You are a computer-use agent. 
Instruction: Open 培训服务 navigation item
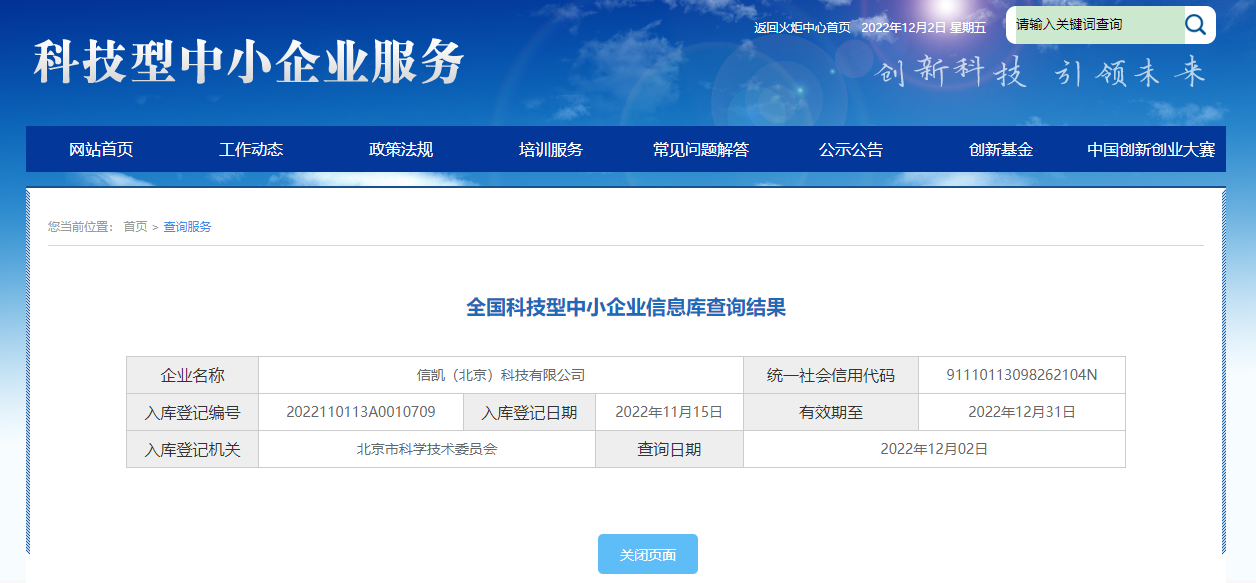coord(551,149)
